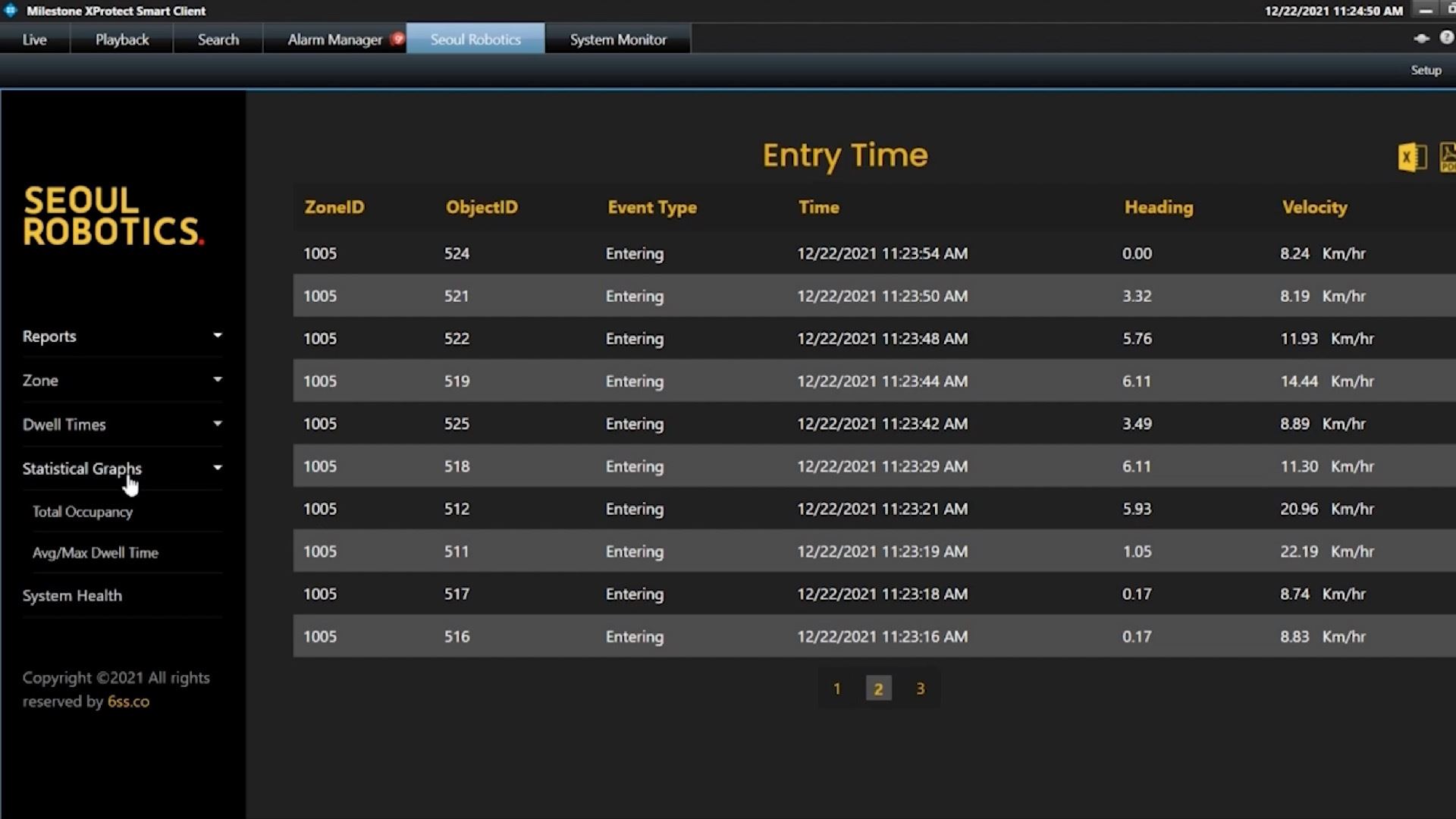Click time 12/22/2021 11:23:54 AM
This screenshot has height=819, width=1456.
(x=882, y=253)
